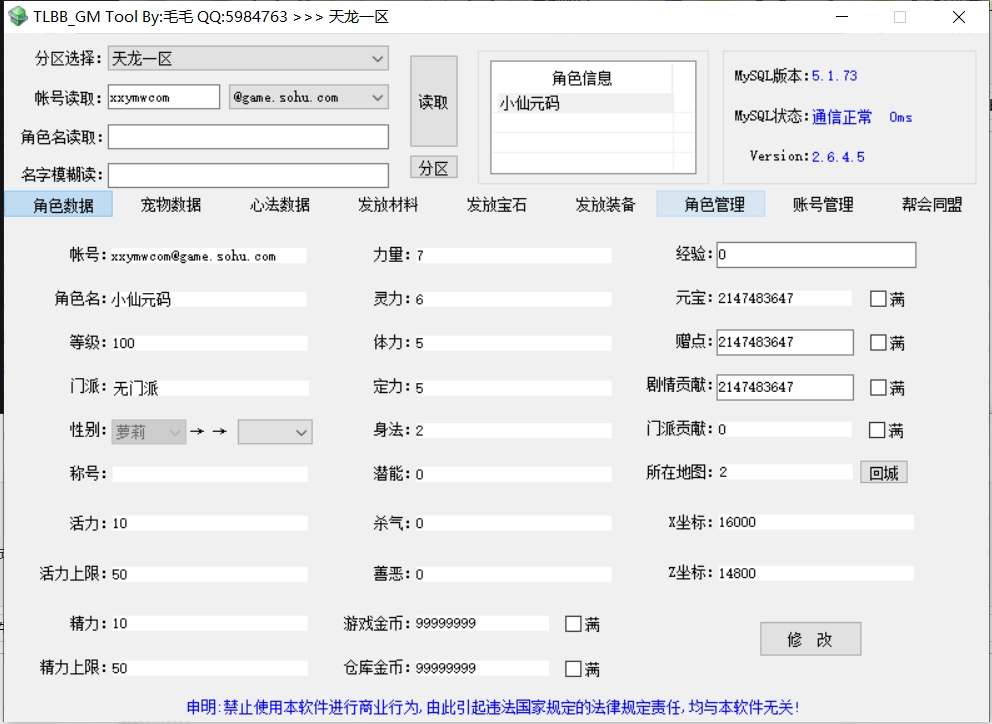Viewport: 992px width, 724px height.
Task: Close the TLBB_GM Tool window
Action: (x=959, y=17)
